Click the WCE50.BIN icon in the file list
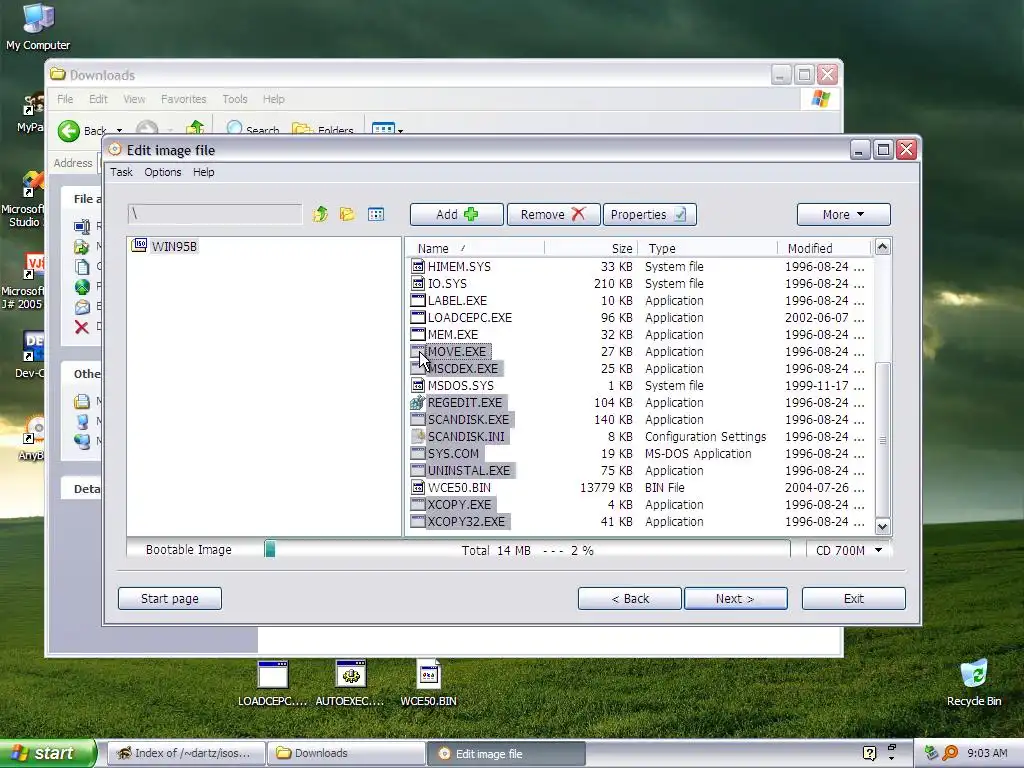1024x768 pixels. [417, 487]
